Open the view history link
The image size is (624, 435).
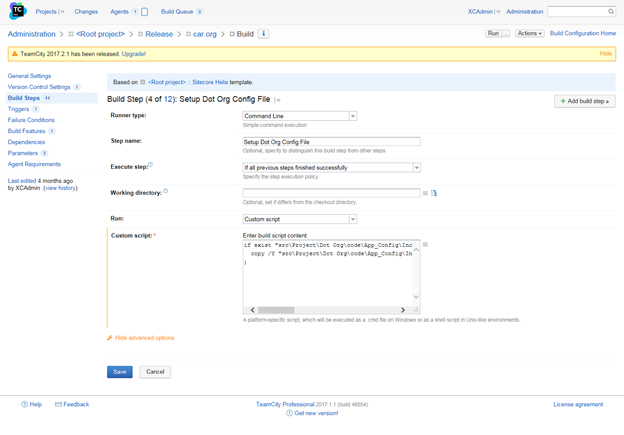point(60,188)
